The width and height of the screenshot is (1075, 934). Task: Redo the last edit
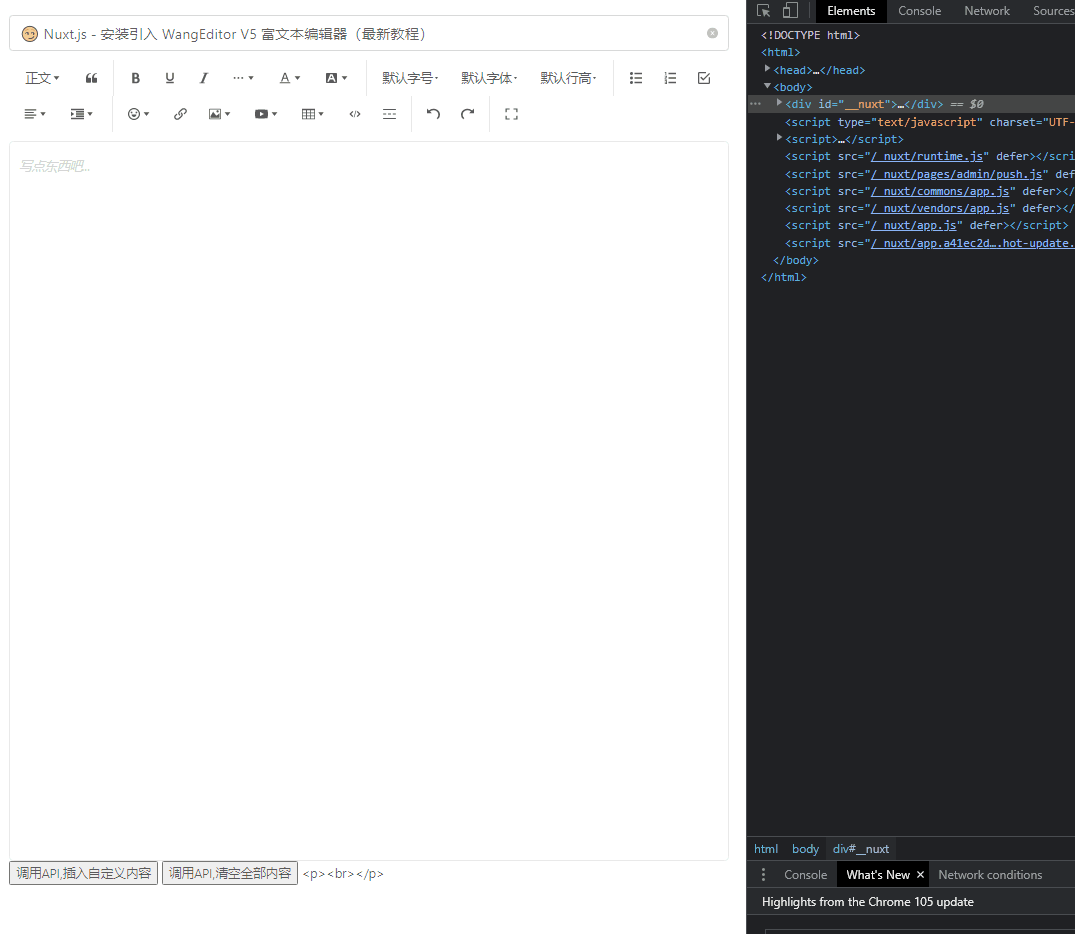(468, 114)
